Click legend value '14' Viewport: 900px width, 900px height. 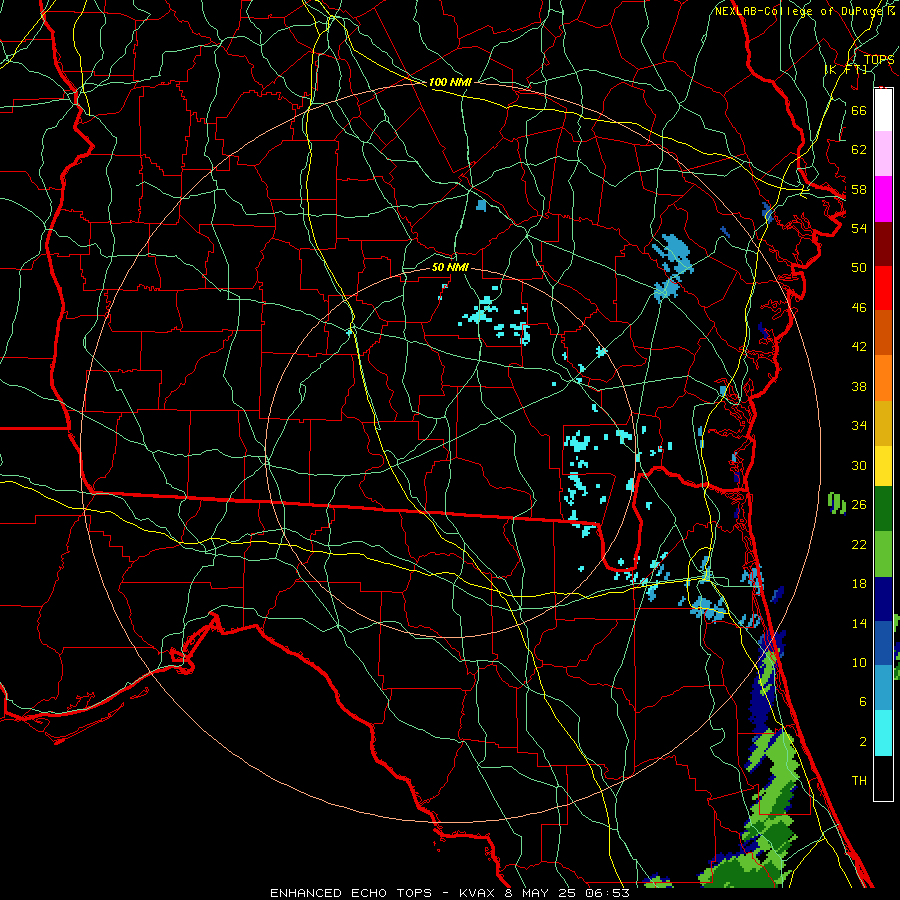pyautogui.click(x=859, y=623)
